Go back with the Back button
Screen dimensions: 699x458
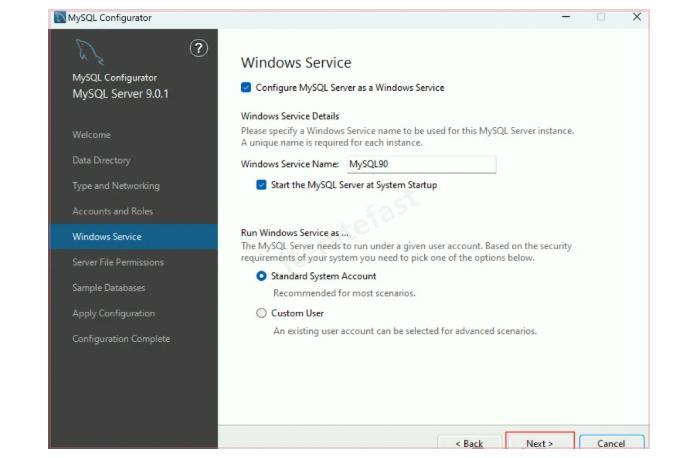click(x=469, y=442)
